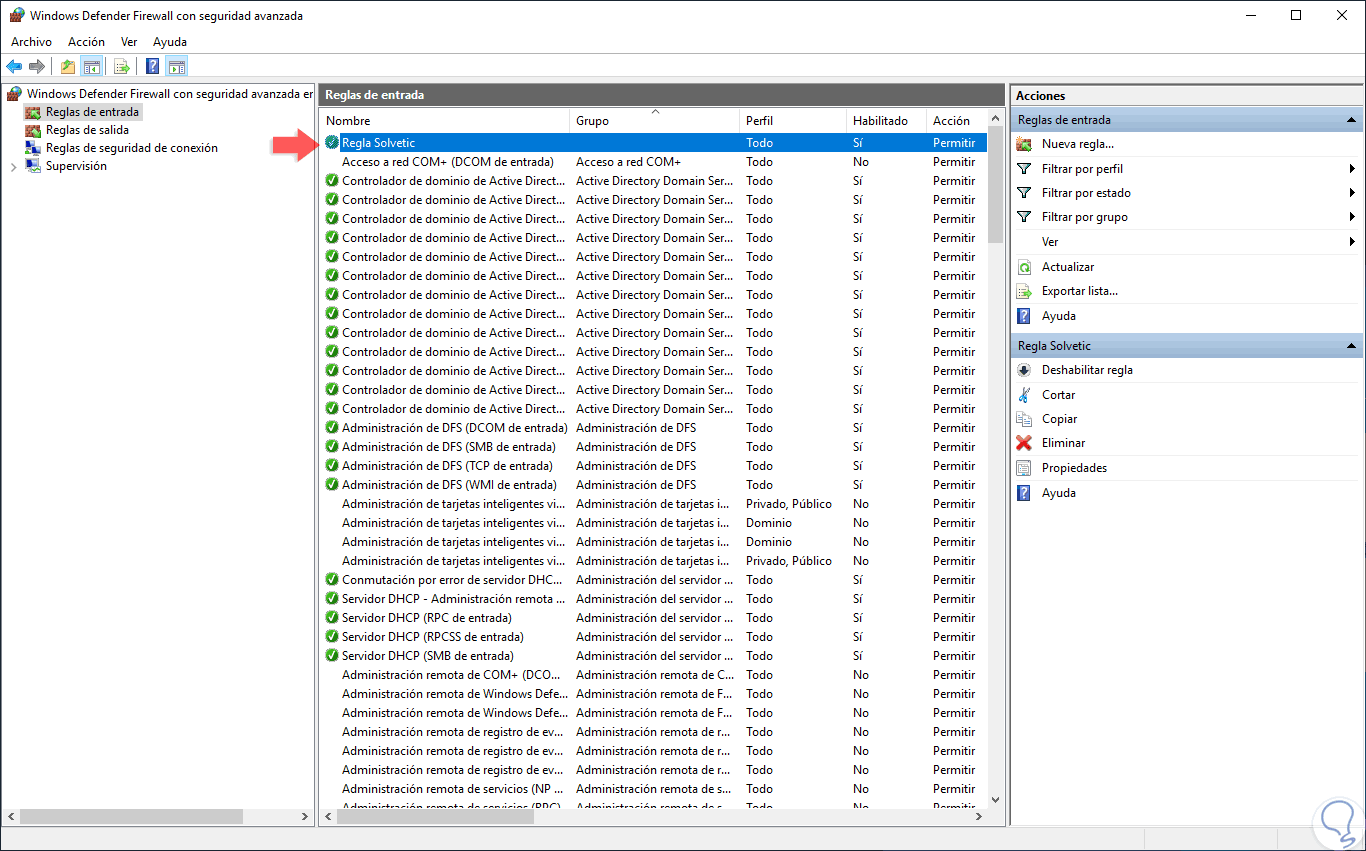Sort the rules by the Perfil column header

[794, 121]
